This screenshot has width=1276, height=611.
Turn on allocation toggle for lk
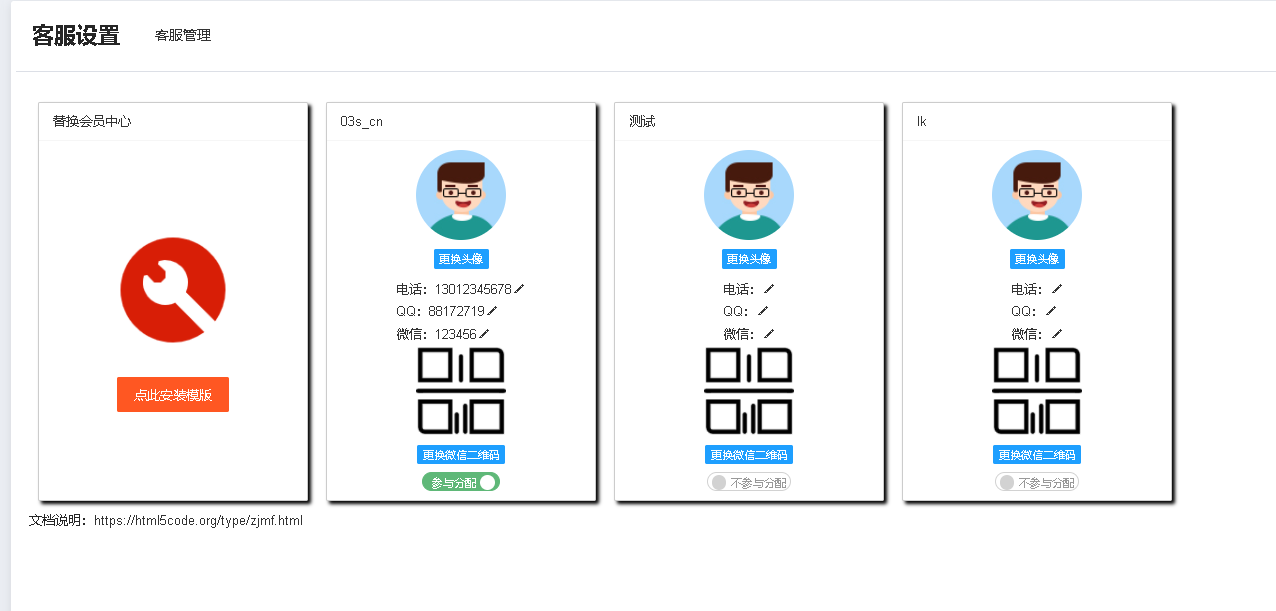click(x=1037, y=482)
